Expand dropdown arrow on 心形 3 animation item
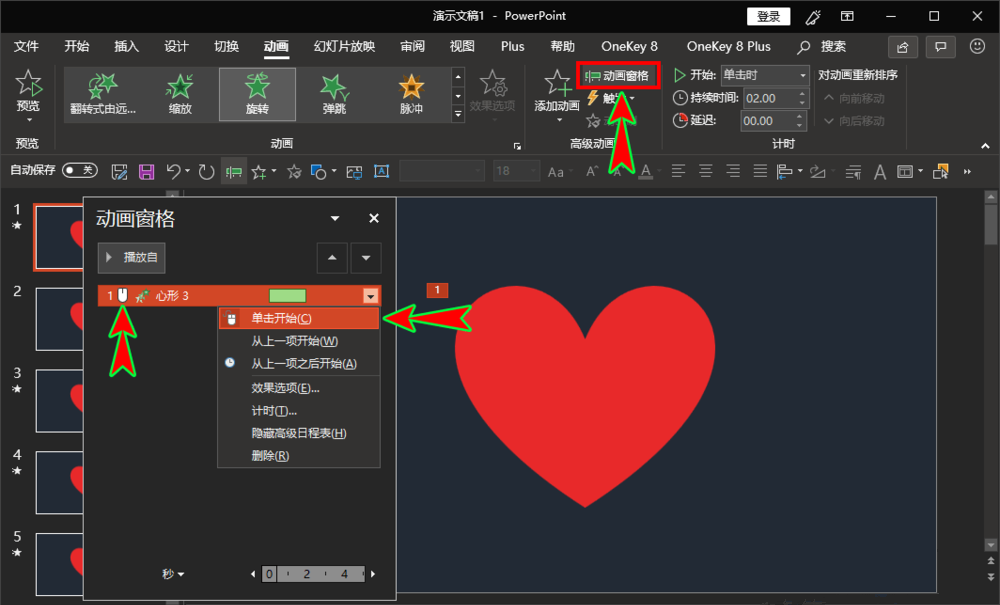This screenshot has width=1000, height=605. click(x=371, y=296)
